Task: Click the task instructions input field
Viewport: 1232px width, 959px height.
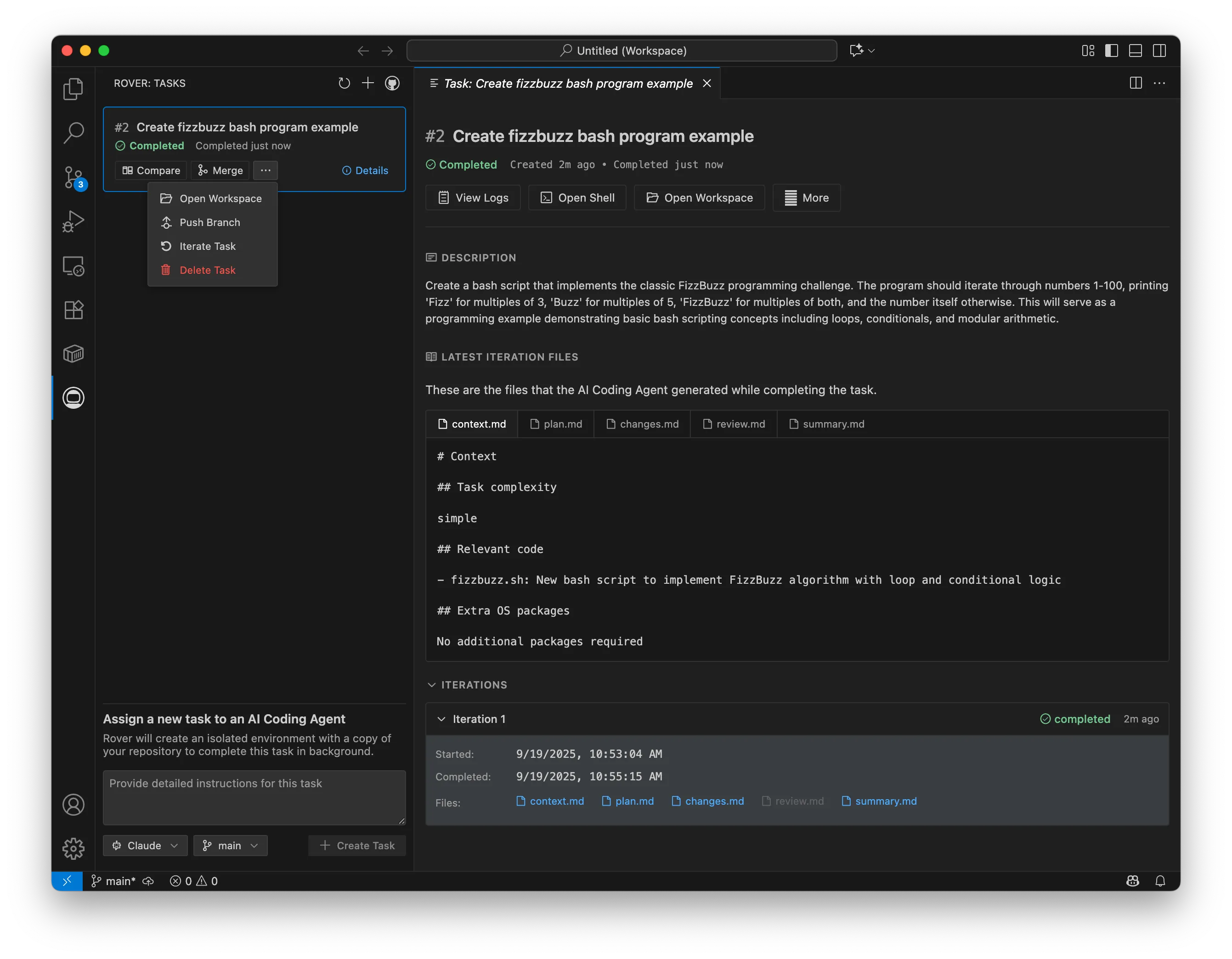Action: pos(254,797)
